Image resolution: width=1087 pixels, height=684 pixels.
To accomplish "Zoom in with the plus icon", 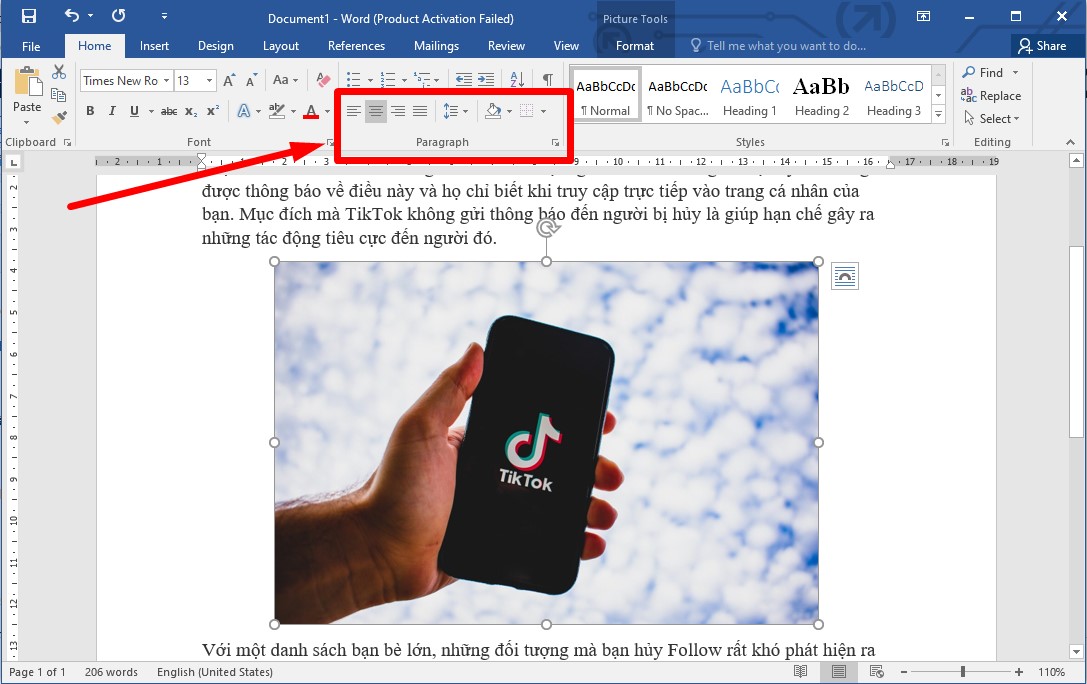I will [x=1018, y=672].
